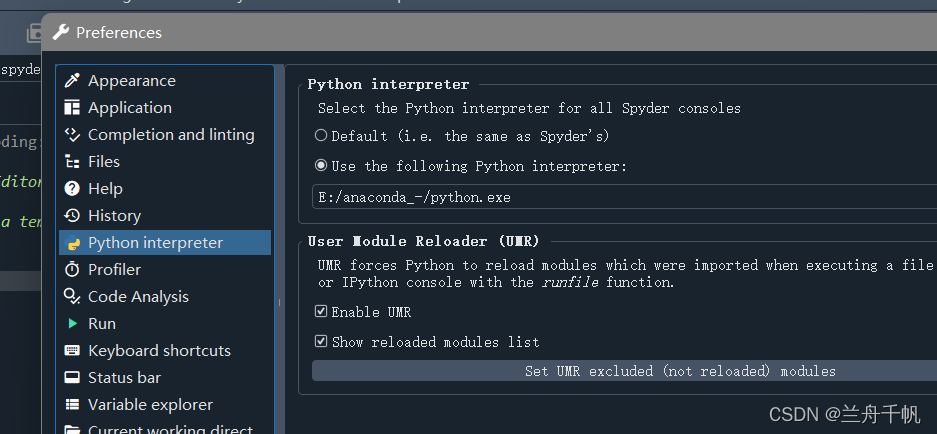Click the Help question mark icon
Viewport: 937px width, 434px height.
(x=72, y=189)
